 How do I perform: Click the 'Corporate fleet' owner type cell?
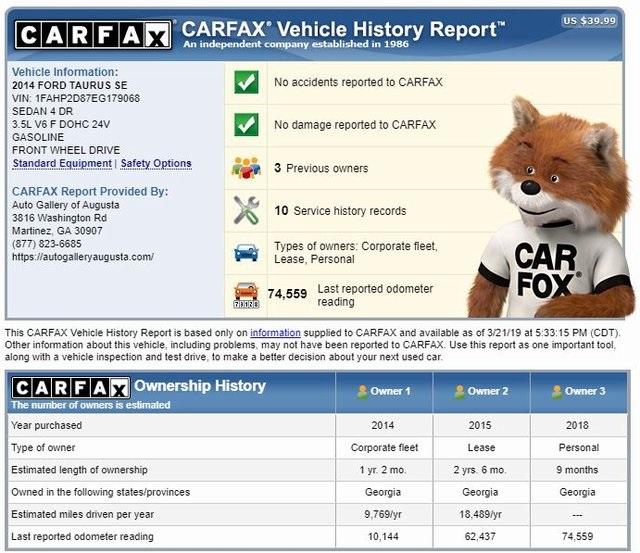(384, 448)
